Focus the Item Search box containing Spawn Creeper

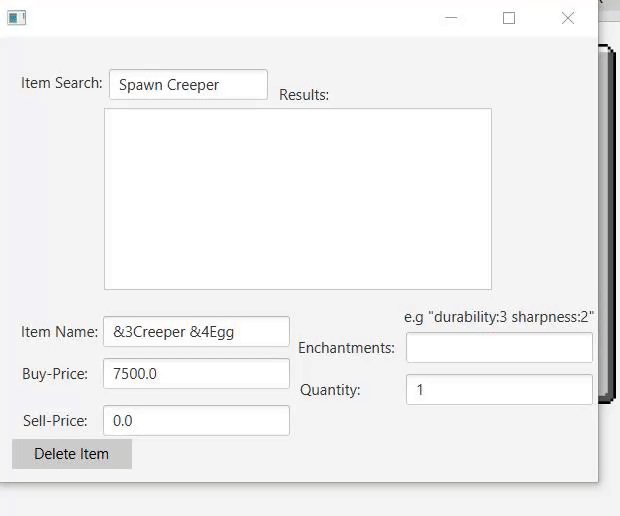(x=188, y=85)
